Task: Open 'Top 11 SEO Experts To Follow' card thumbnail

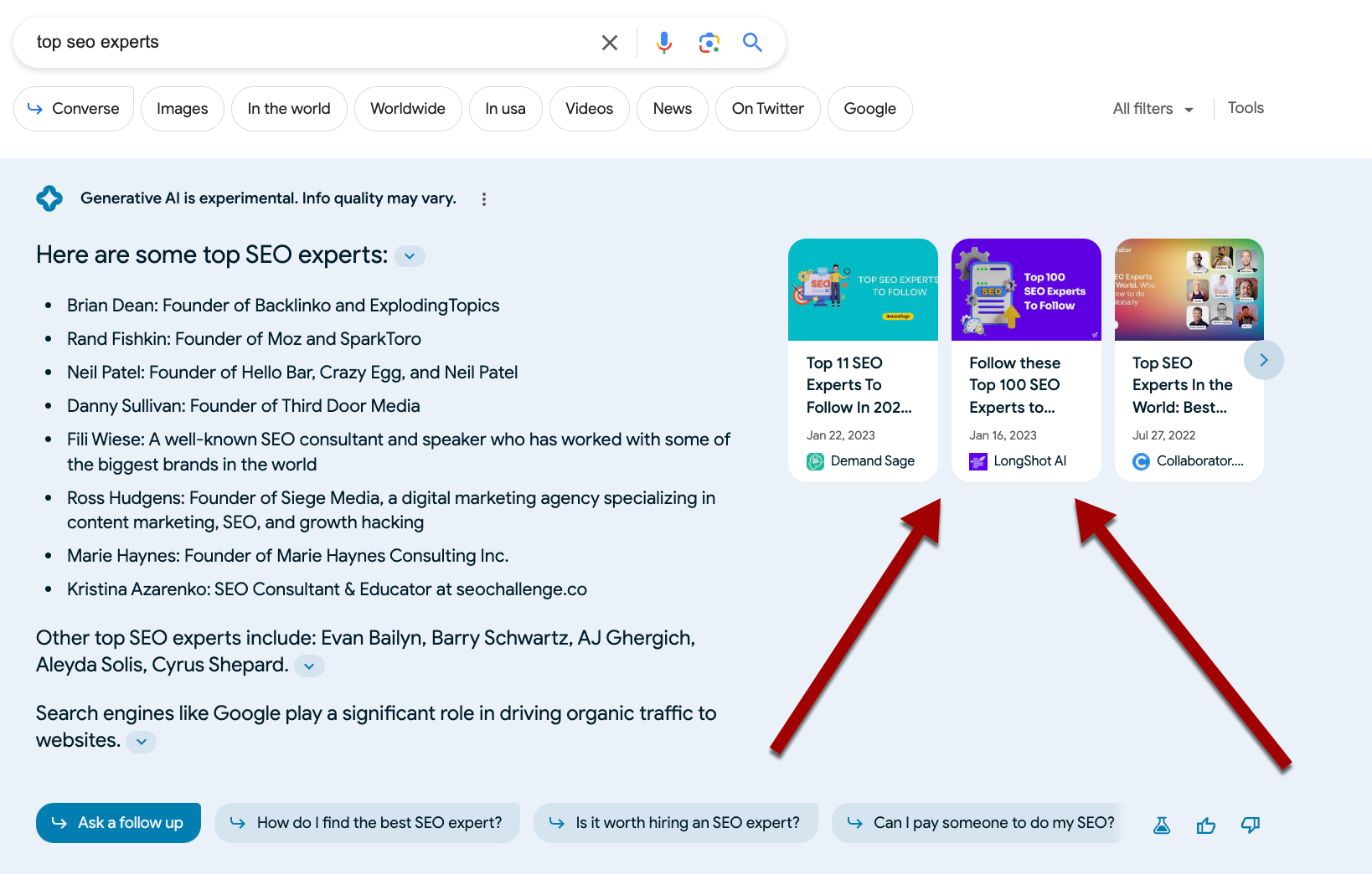Action: tap(863, 290)
